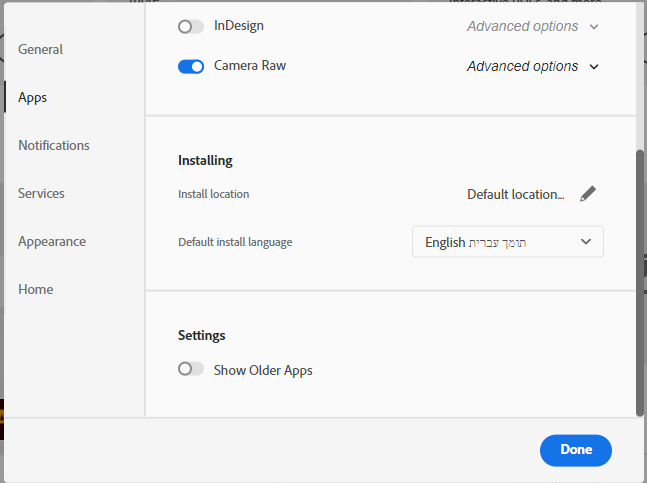647x483 pixels.
Task: Click the Default location text
Action: [x=515, y=194]
